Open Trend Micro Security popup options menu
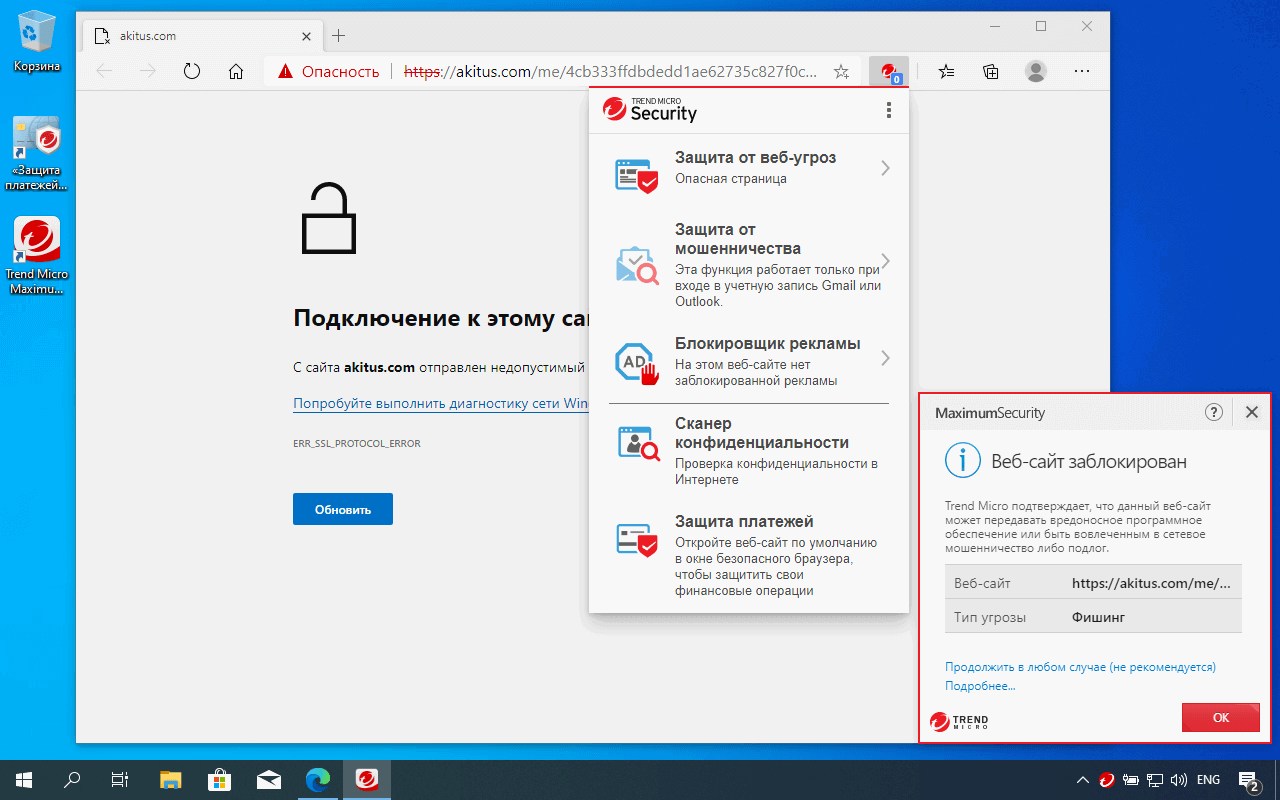The width and height of the screenshot is (1280, 800). (889, 111)
